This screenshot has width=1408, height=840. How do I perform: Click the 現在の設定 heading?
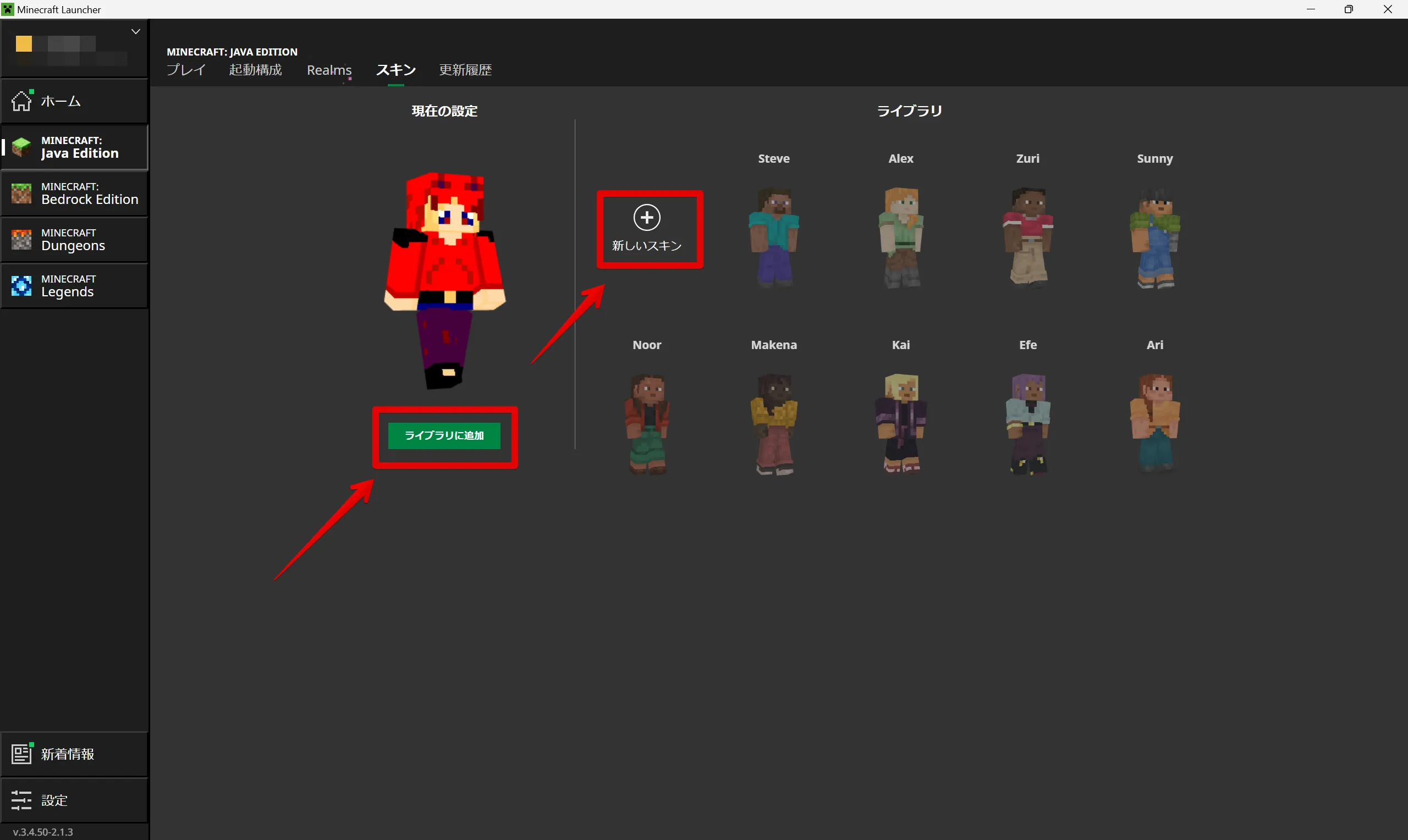coord(444,111)
